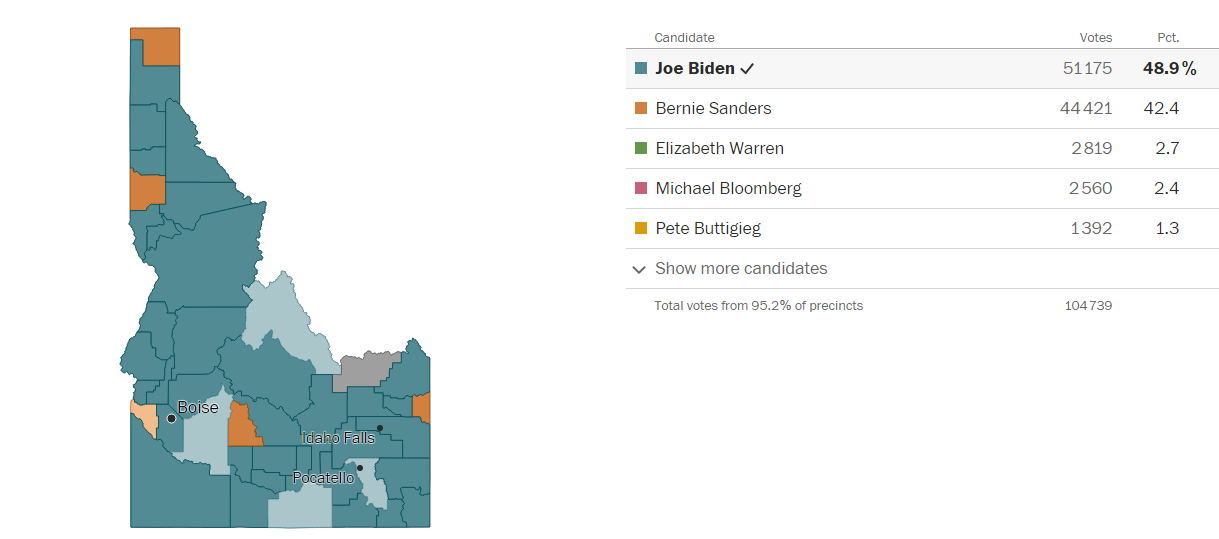1219x539 pixels.
Task: Select the Bernie Sanders candidate name
Action: click(x=713, y=108)
